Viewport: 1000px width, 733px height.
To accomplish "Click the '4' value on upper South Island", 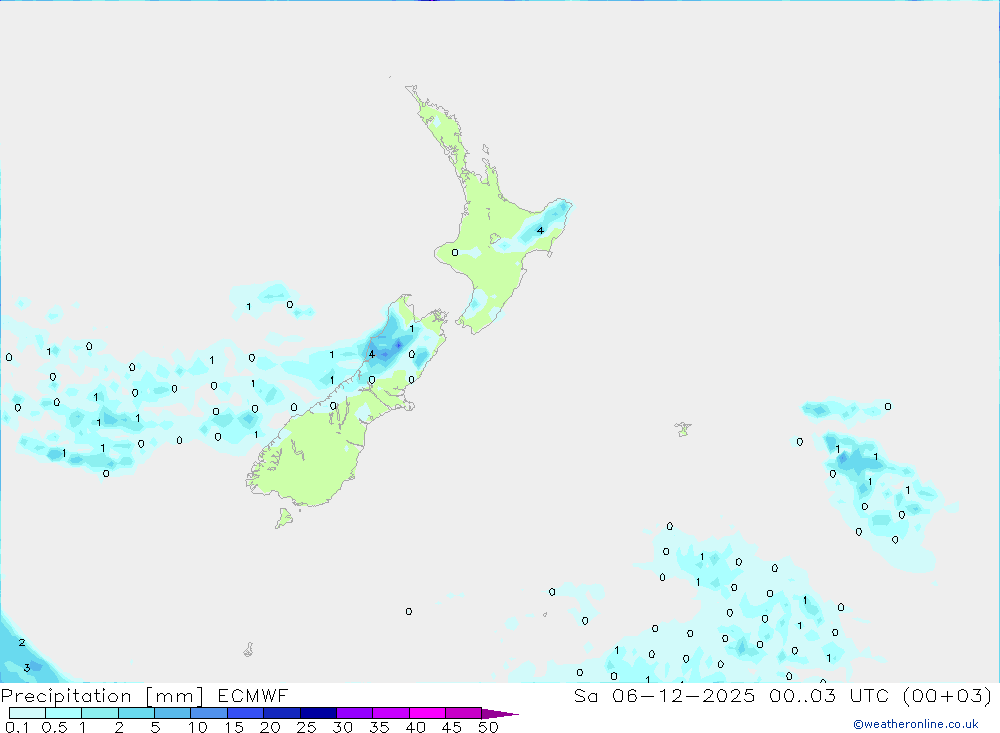I will 372,354.
